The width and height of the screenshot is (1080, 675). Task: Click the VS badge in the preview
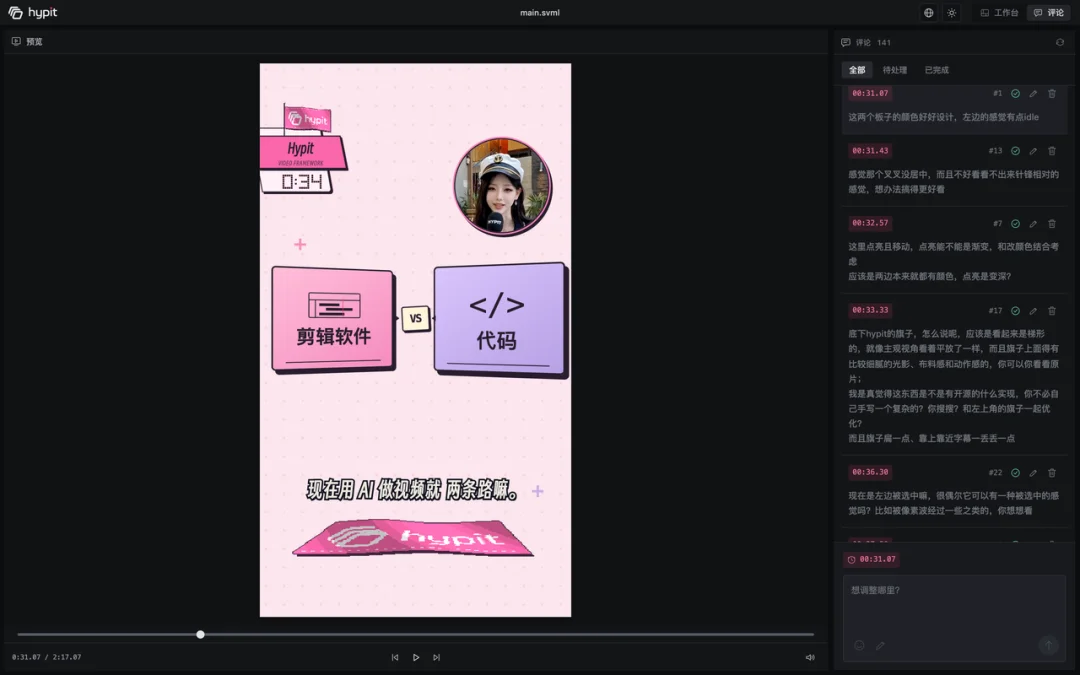coord(415,318)
